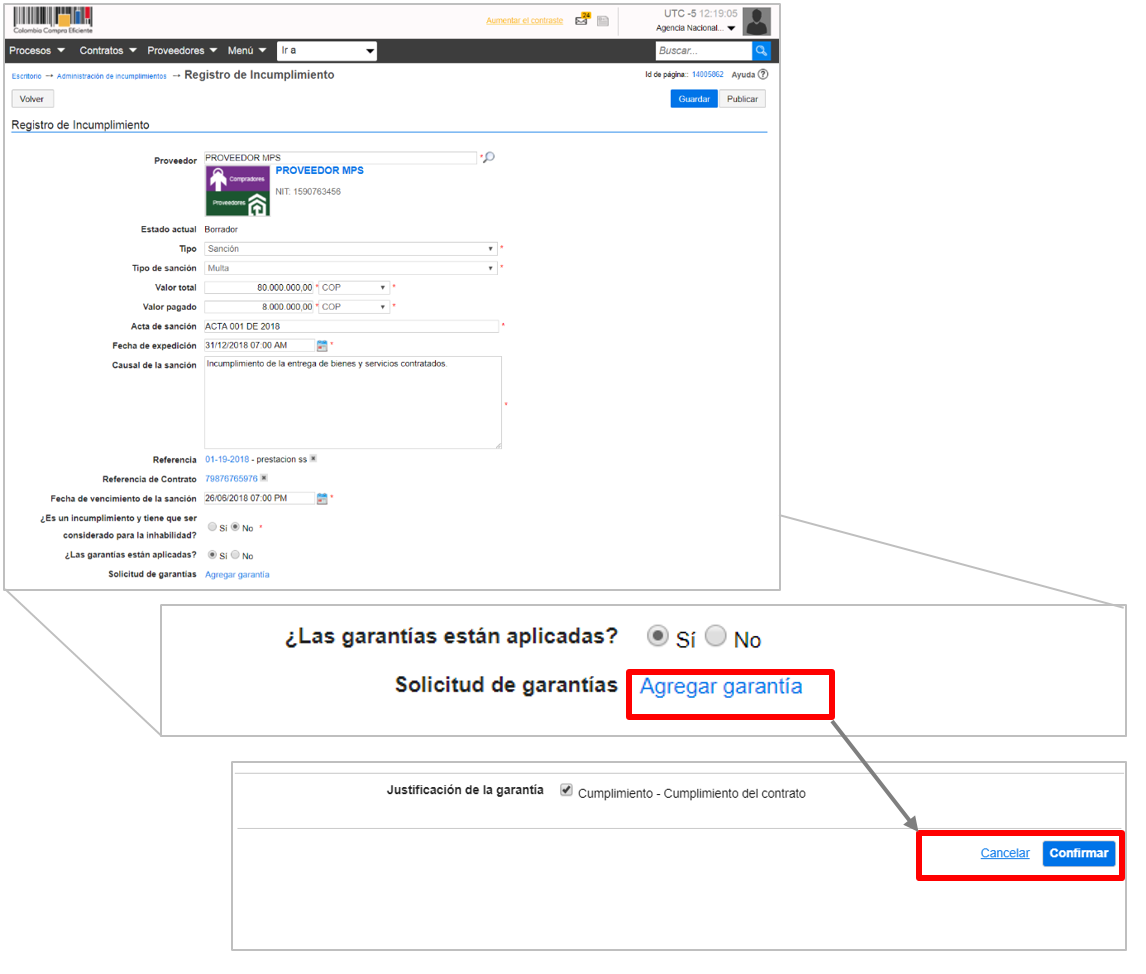Uncheck Cumplimiento del contrato checkbox
1146x974 pixels.
(x=567, y=790)
